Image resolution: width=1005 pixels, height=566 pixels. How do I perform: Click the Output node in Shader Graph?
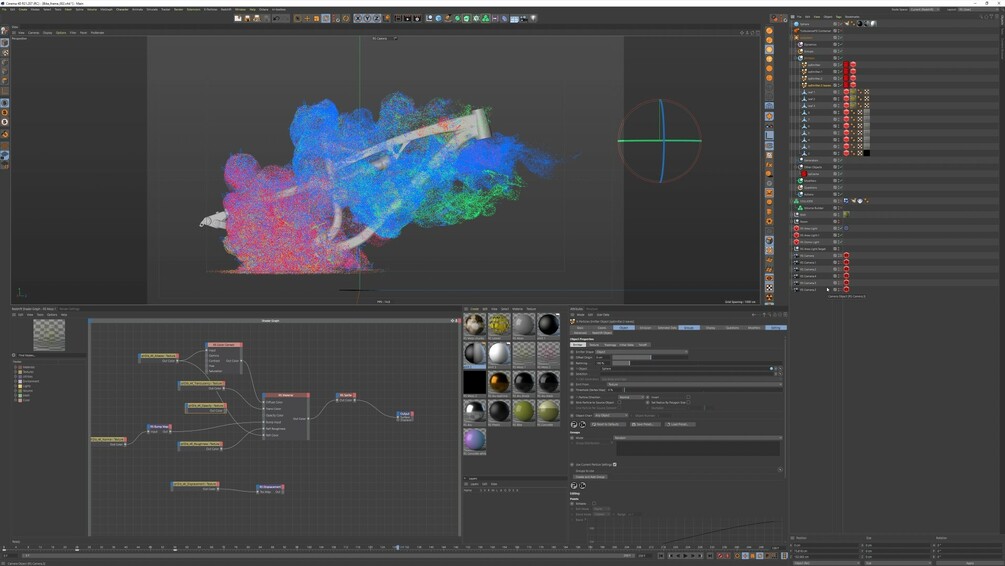click(404, 416)
